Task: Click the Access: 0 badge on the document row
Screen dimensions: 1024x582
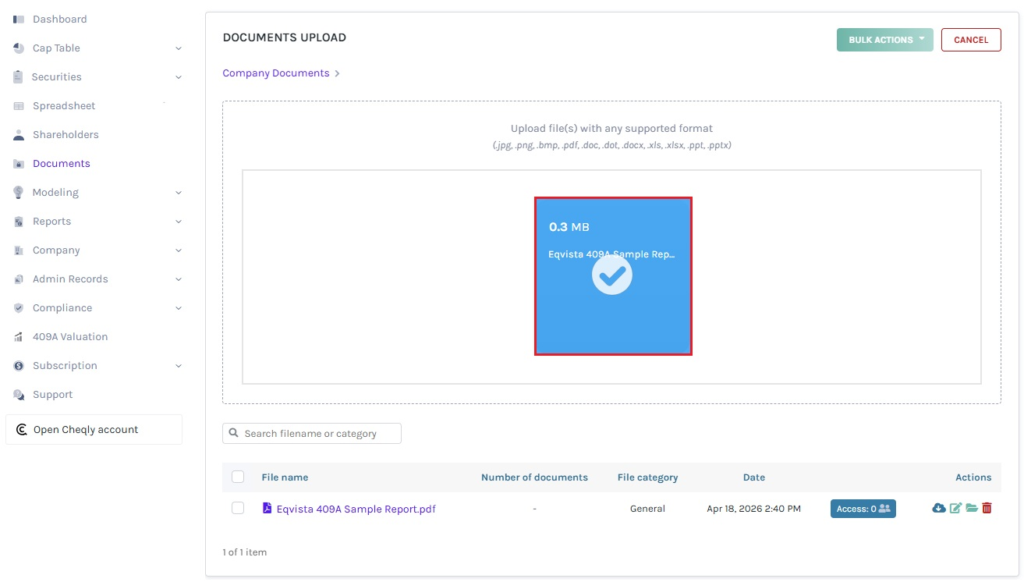Action: click(x=862, y=508)
